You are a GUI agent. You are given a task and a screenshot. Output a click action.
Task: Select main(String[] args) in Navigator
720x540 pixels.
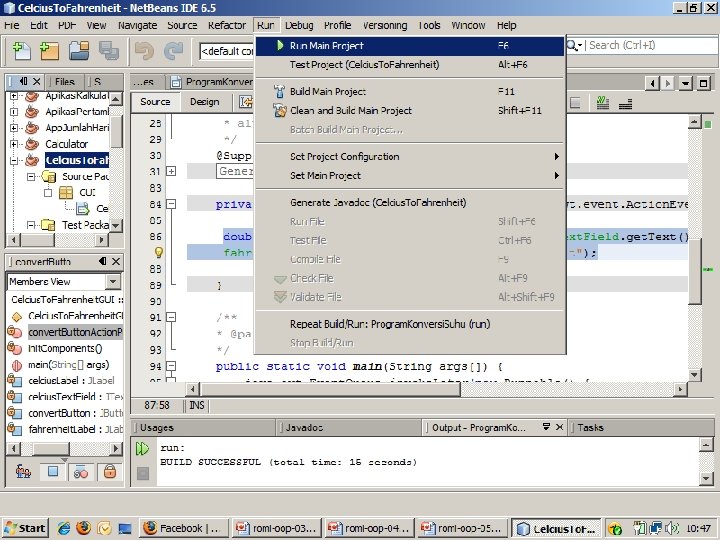(68, 365)
